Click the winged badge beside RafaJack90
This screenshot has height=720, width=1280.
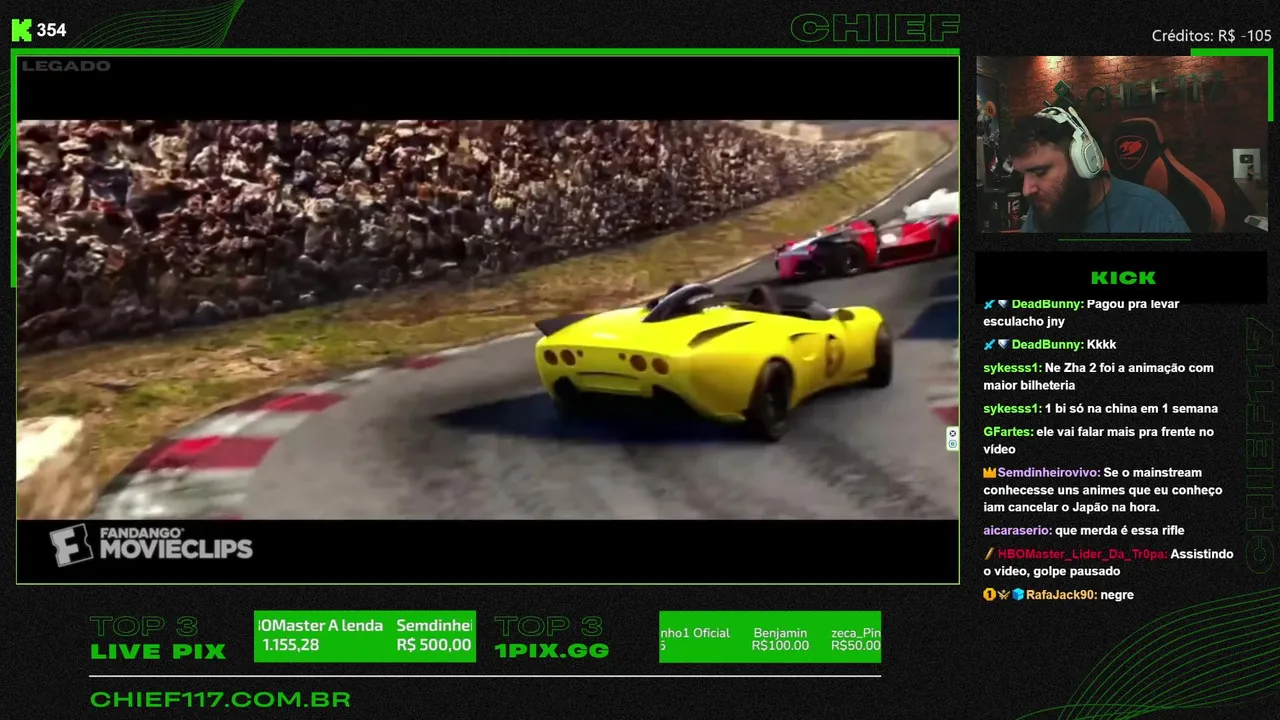point(1004,595)
